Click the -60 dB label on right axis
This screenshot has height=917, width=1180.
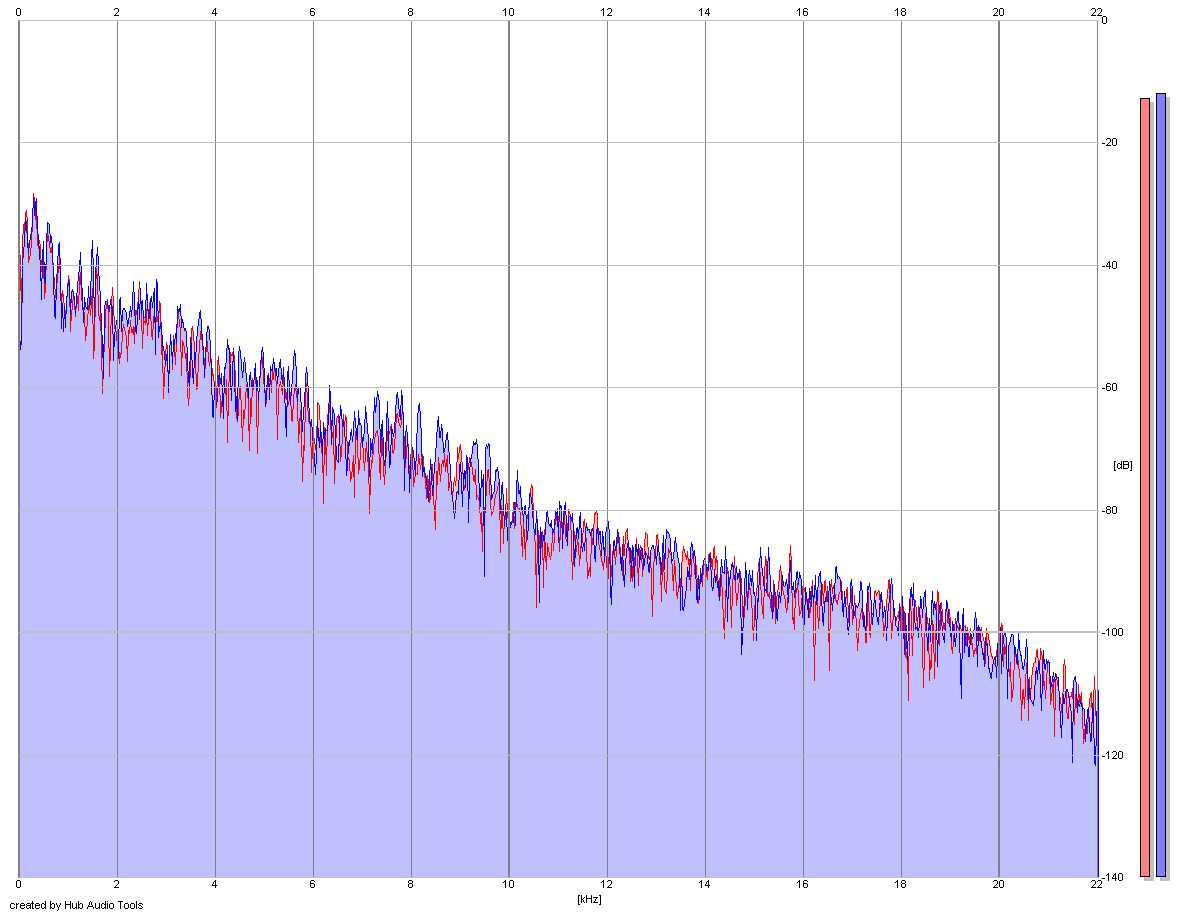pos(1110,387)
